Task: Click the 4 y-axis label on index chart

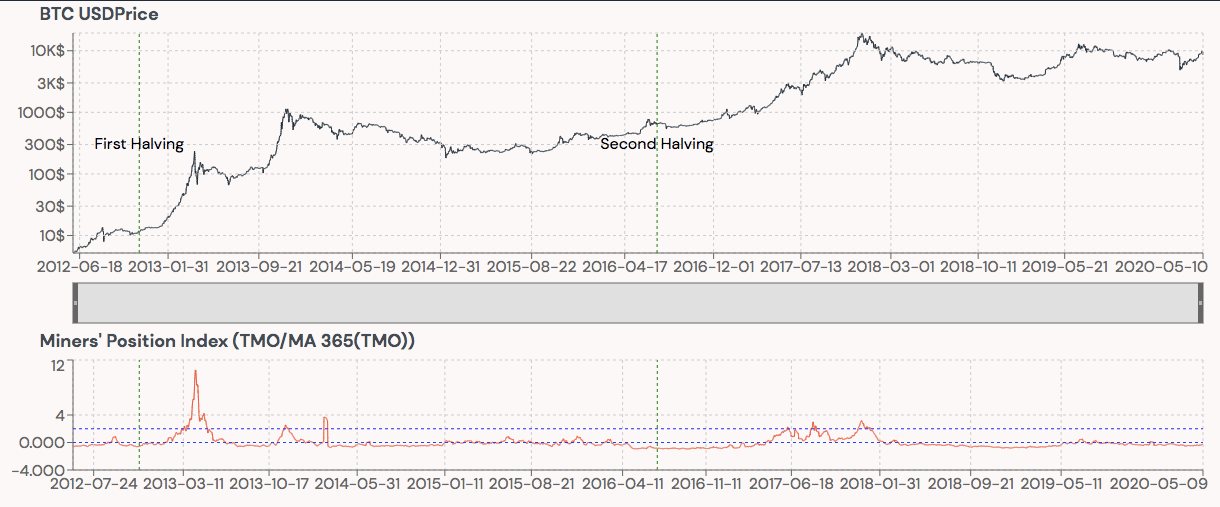Action: pos(61,415)
